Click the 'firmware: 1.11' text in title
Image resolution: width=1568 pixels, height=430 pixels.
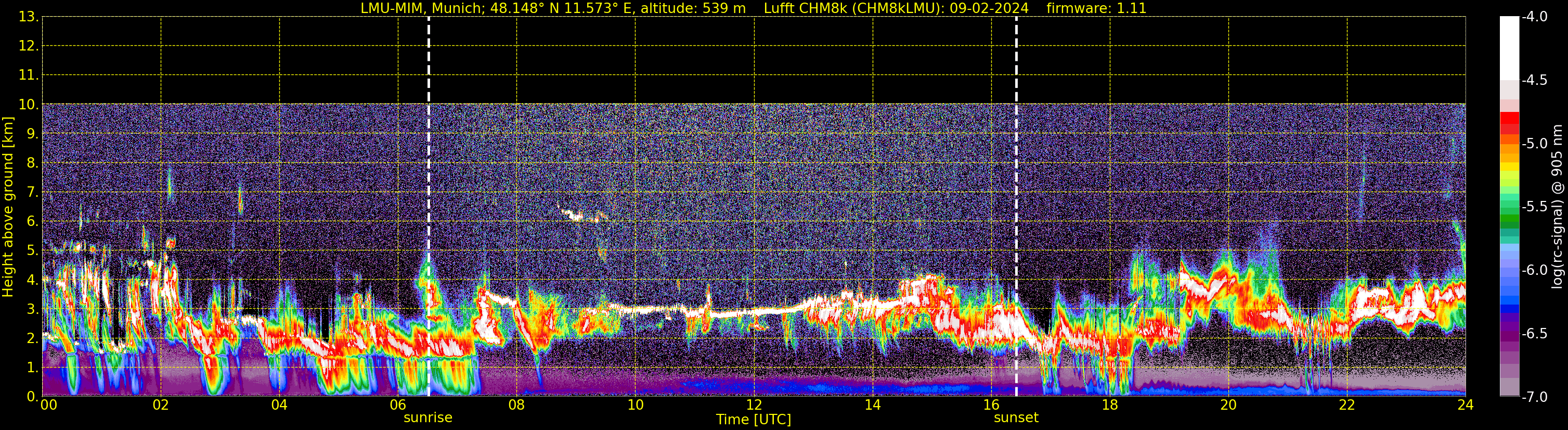(x=1096, y=8)
